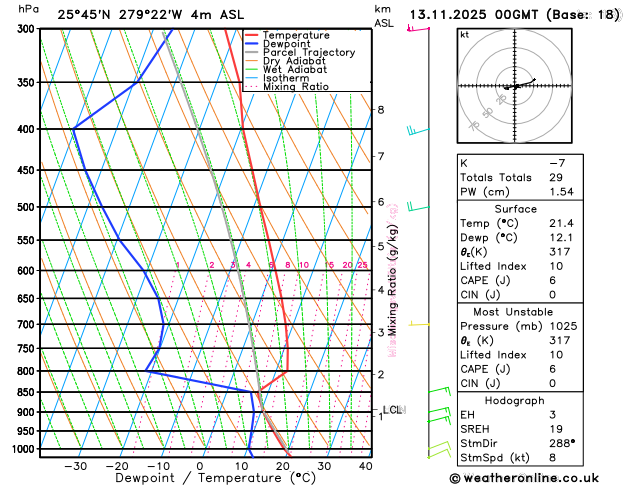The width and height of the screenshot is (629, 486).
Task: Click the cyan wind barb at 400 hPa
Action: [418, 131]
